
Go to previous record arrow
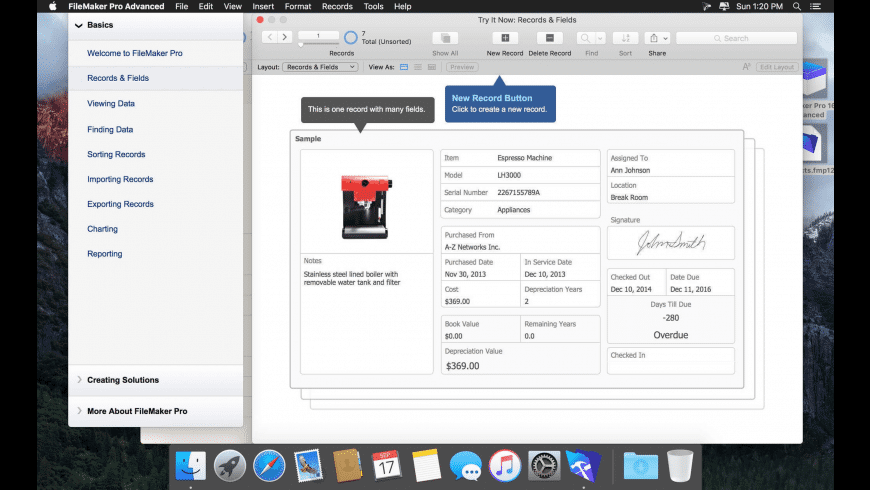(x=270, y=37)
